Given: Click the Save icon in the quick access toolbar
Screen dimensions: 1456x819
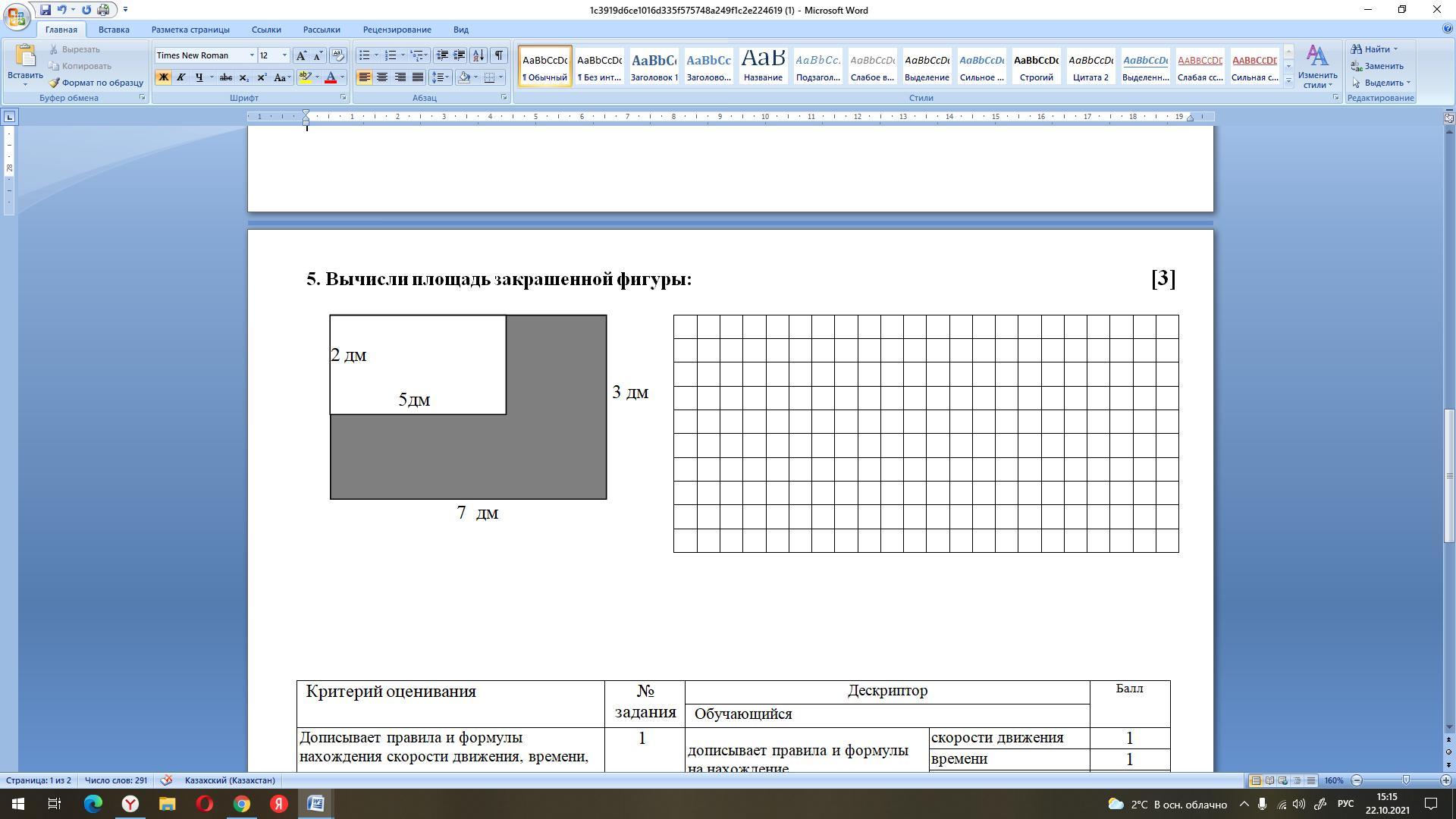Looking at the screenshot, I should point(45,10).
